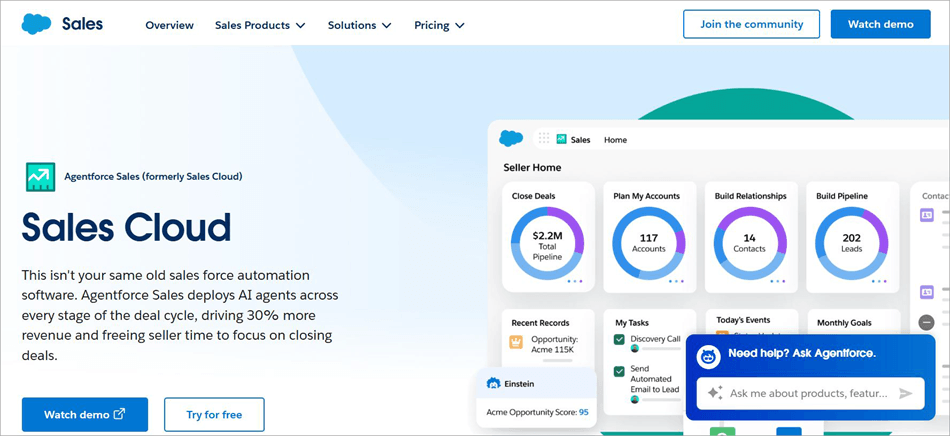Click the My Tasks card title

coord(632,323)
